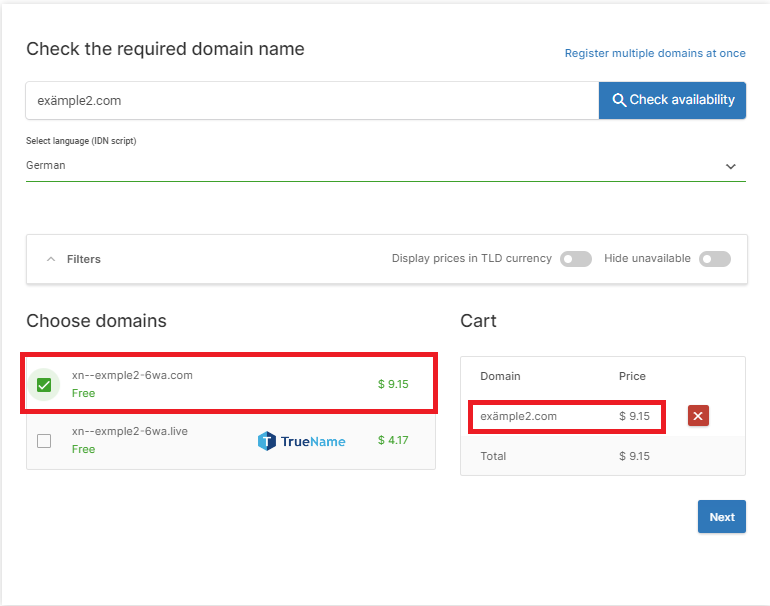Select German in language selector

coord(385,165)
